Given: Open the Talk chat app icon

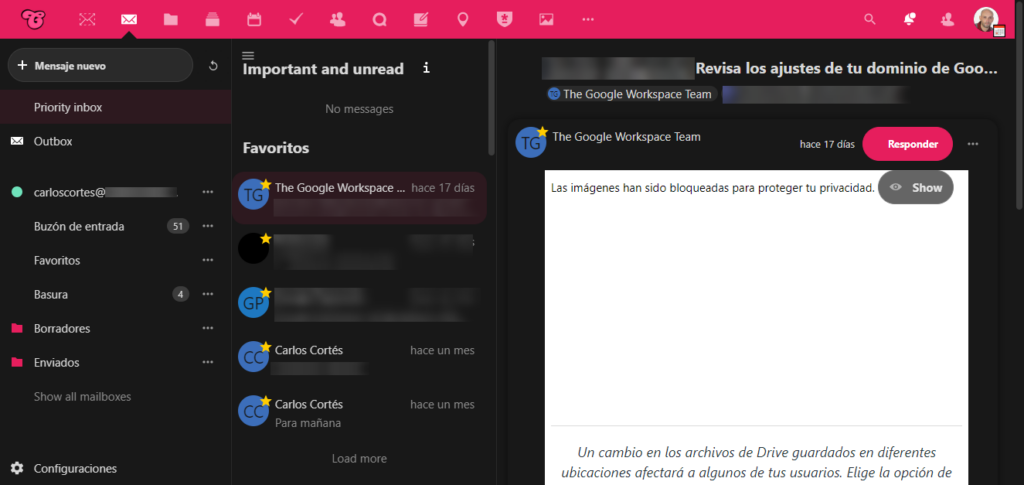Looking at the screenshot, I should [379, 20].
